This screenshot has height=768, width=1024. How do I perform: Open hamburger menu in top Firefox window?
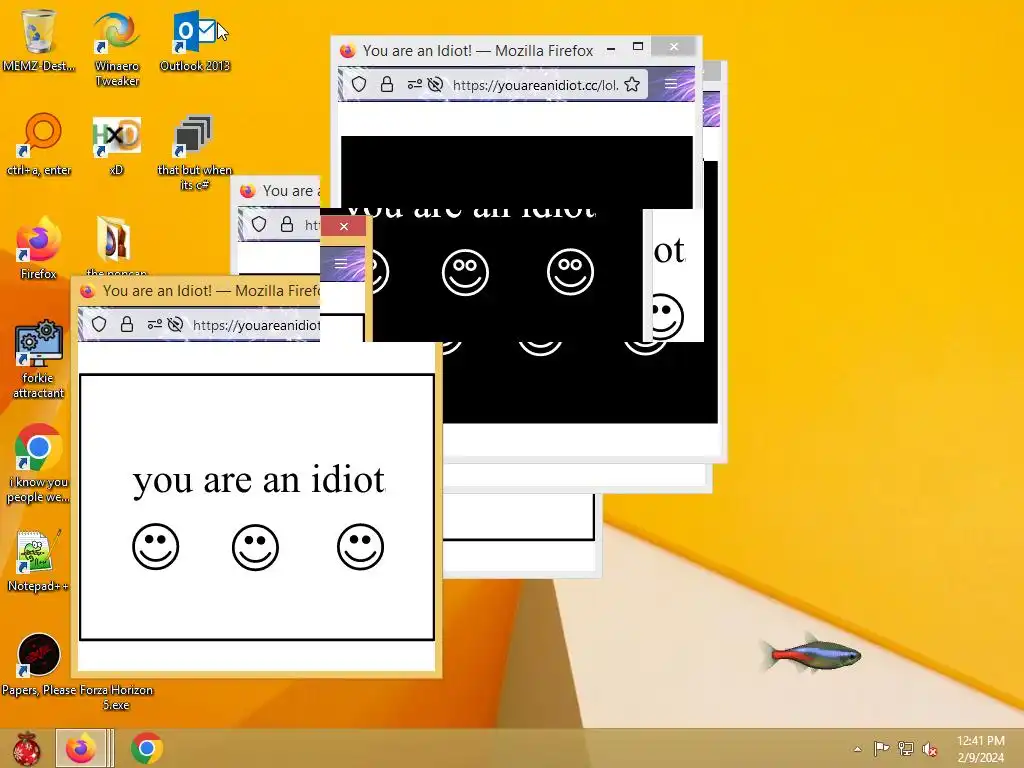tap(671, 84)
